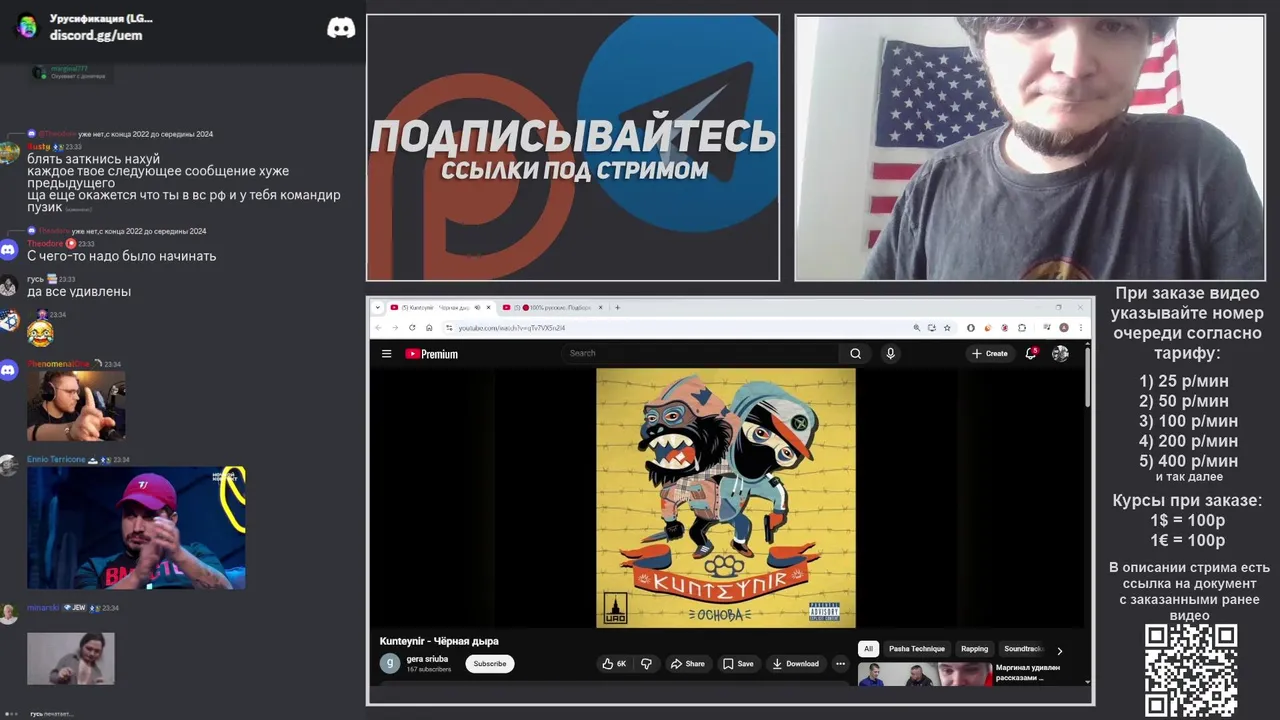
Task: Click the Rusty username in chat
Action: tap(38, 146)
